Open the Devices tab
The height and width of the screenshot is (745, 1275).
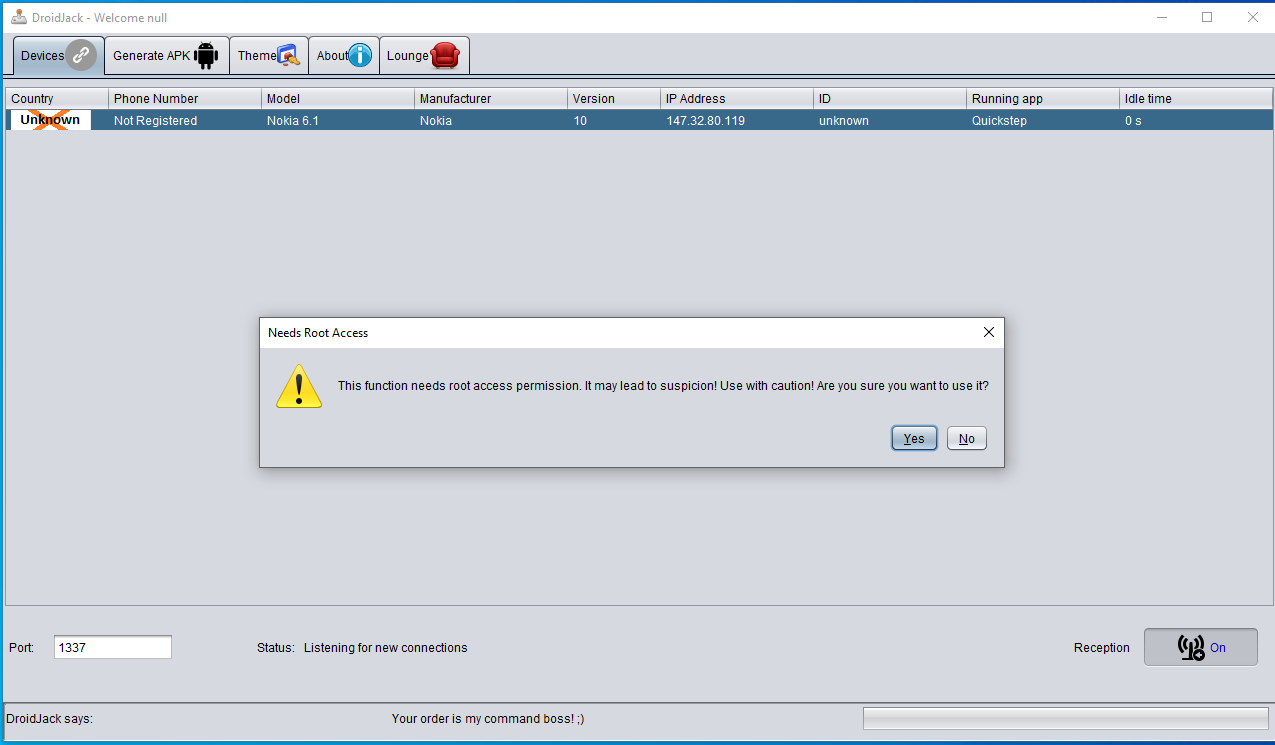pyautogui.click(x=58, y=56)
